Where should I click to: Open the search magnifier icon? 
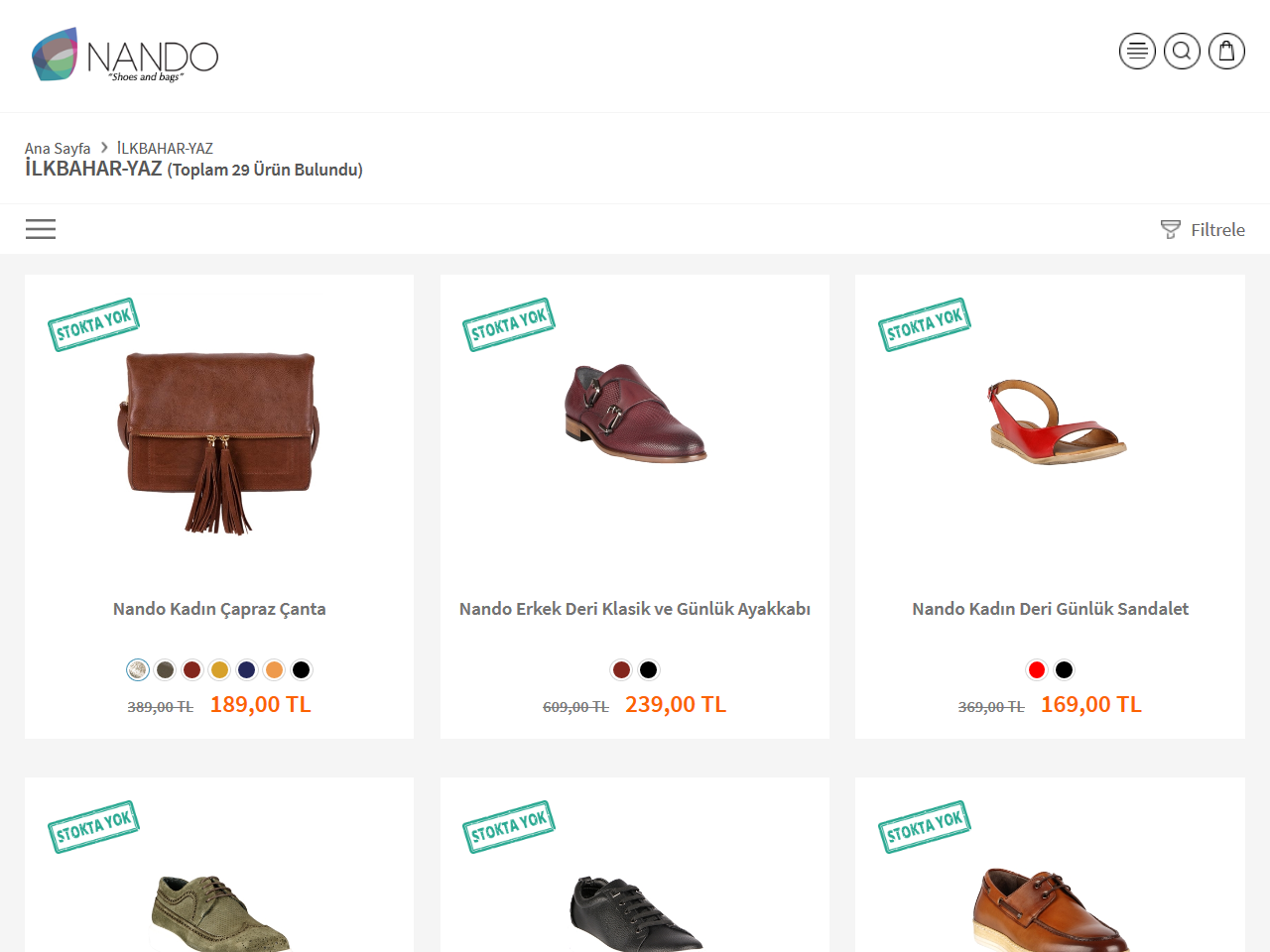1182,51
